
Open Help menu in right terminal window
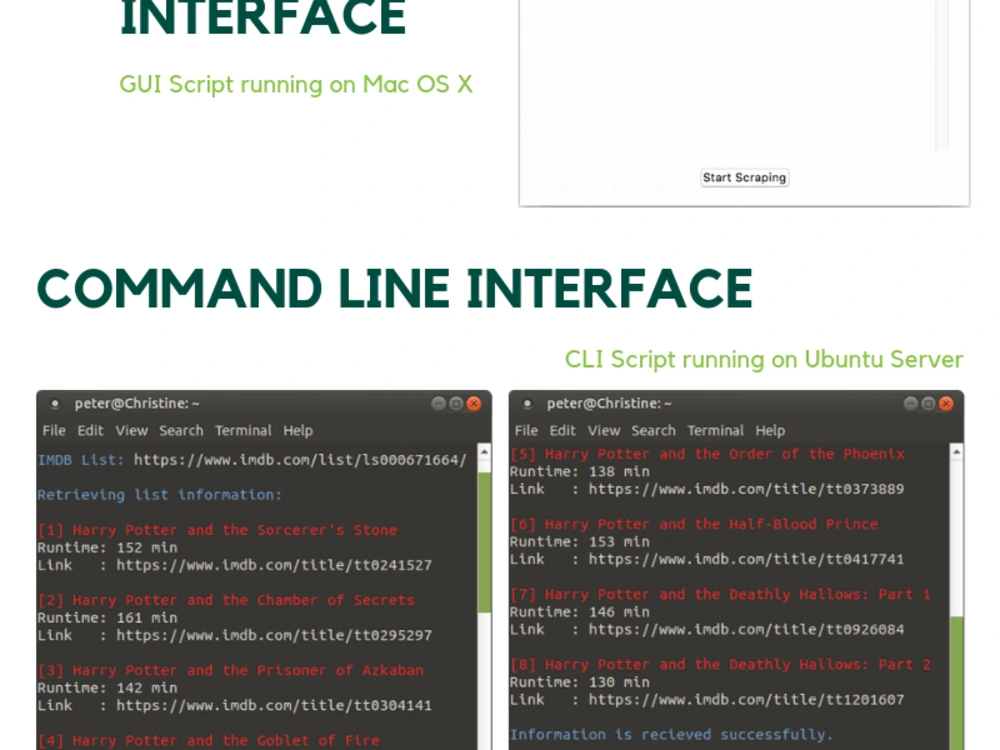point(770,430)
